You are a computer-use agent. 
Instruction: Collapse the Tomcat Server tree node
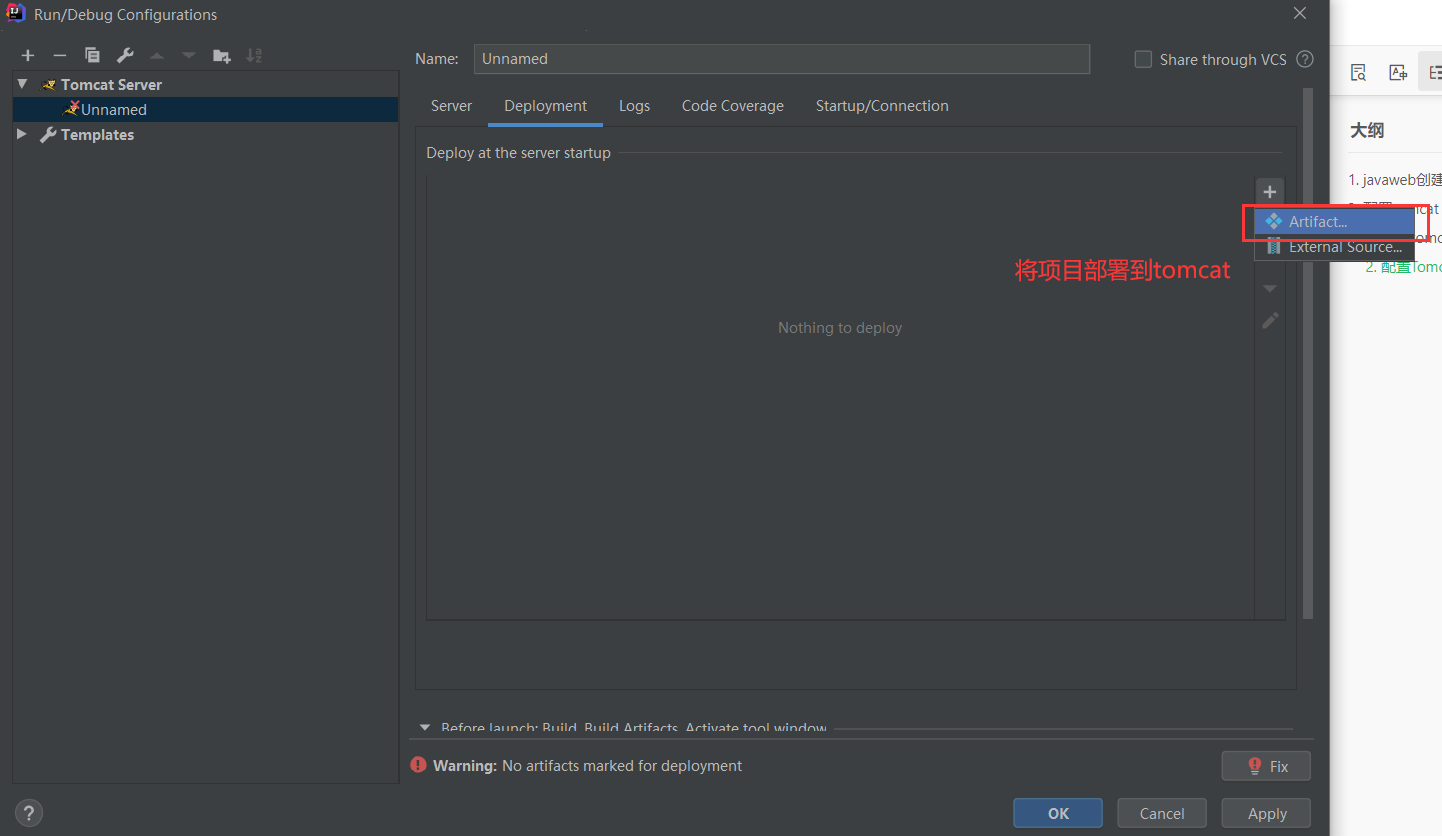pyautogui.click(x=22, y=84)
